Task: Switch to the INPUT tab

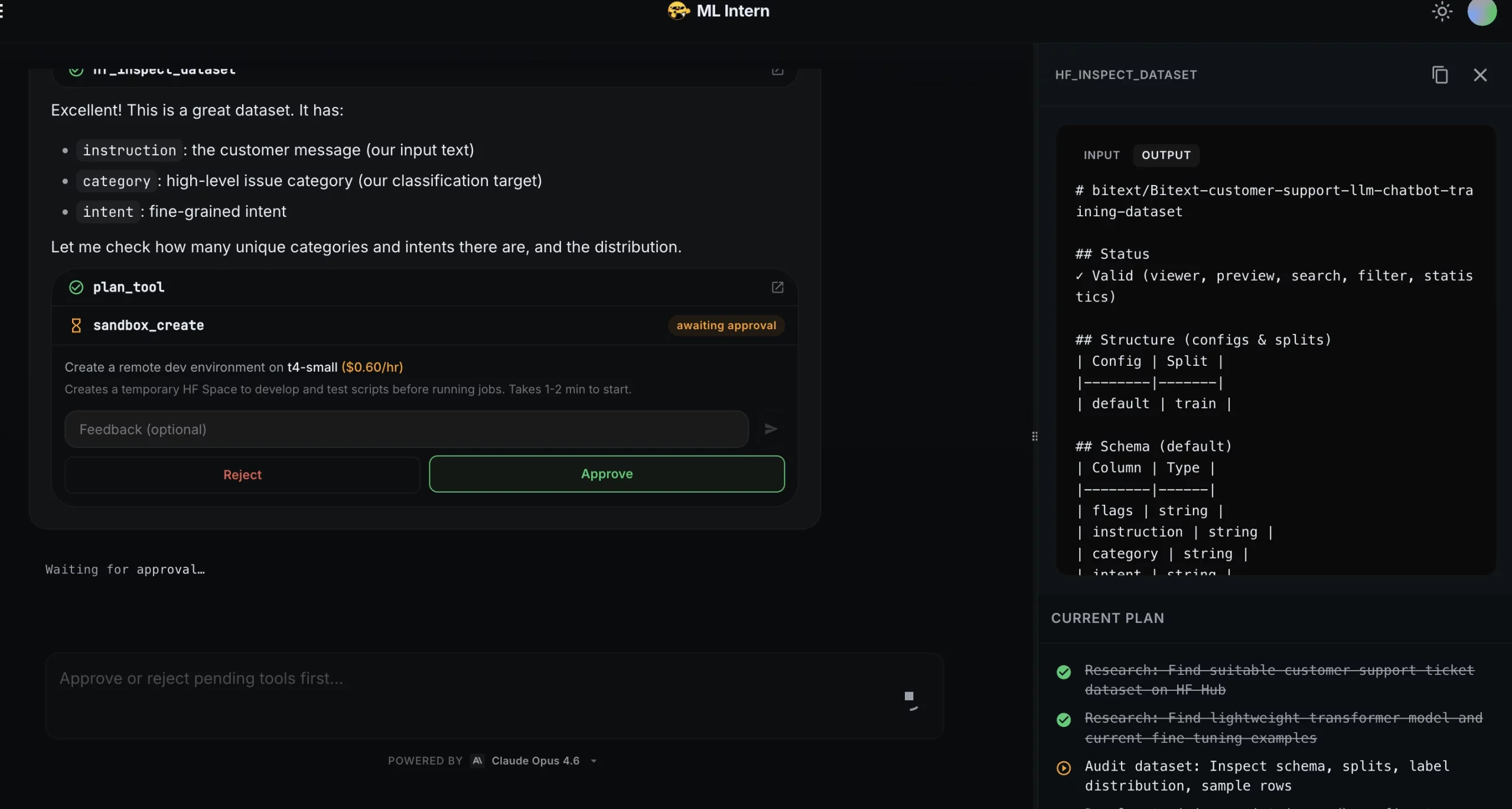Action: (1102, 155)
